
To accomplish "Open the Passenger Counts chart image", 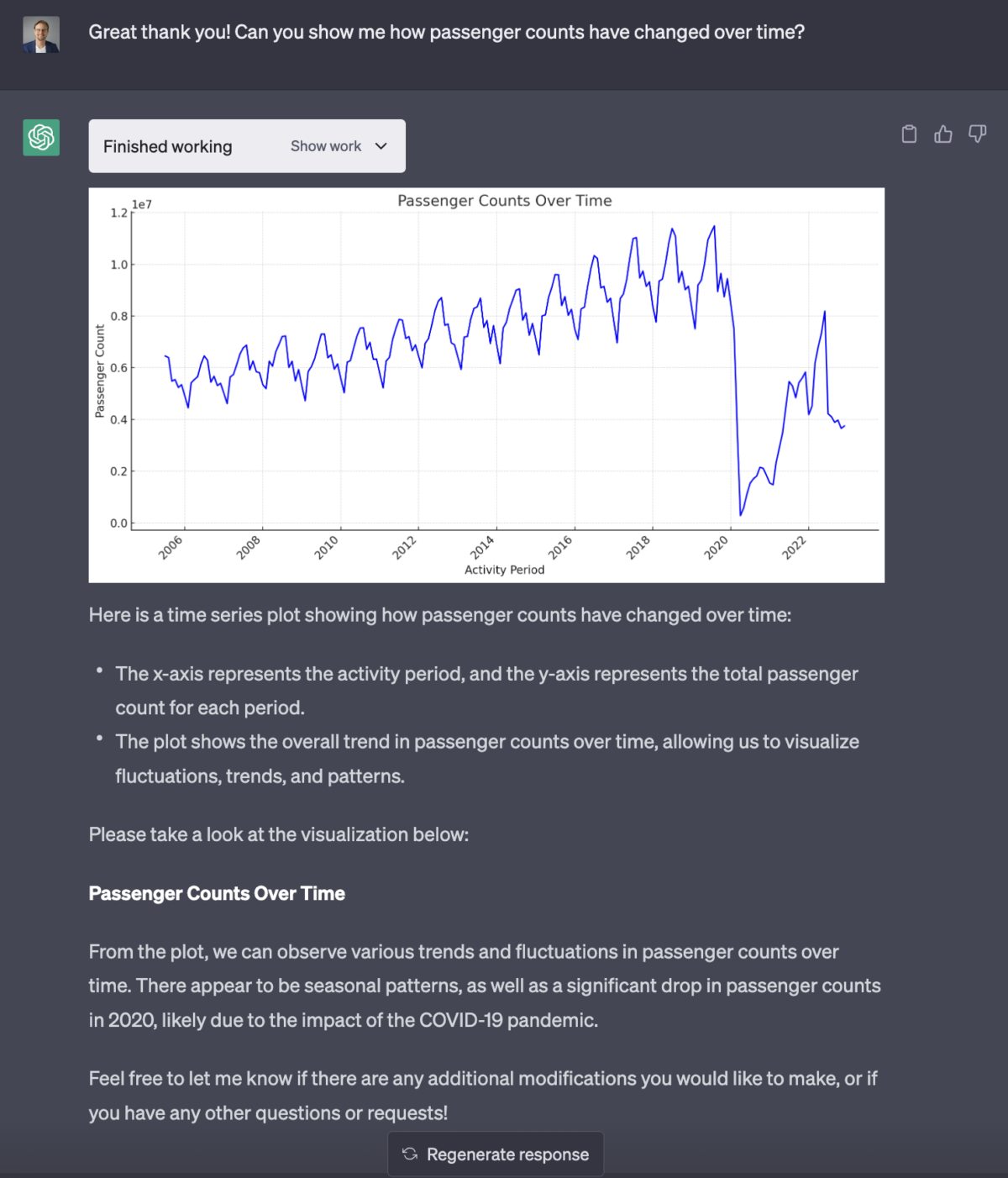I will click(487, 384).
